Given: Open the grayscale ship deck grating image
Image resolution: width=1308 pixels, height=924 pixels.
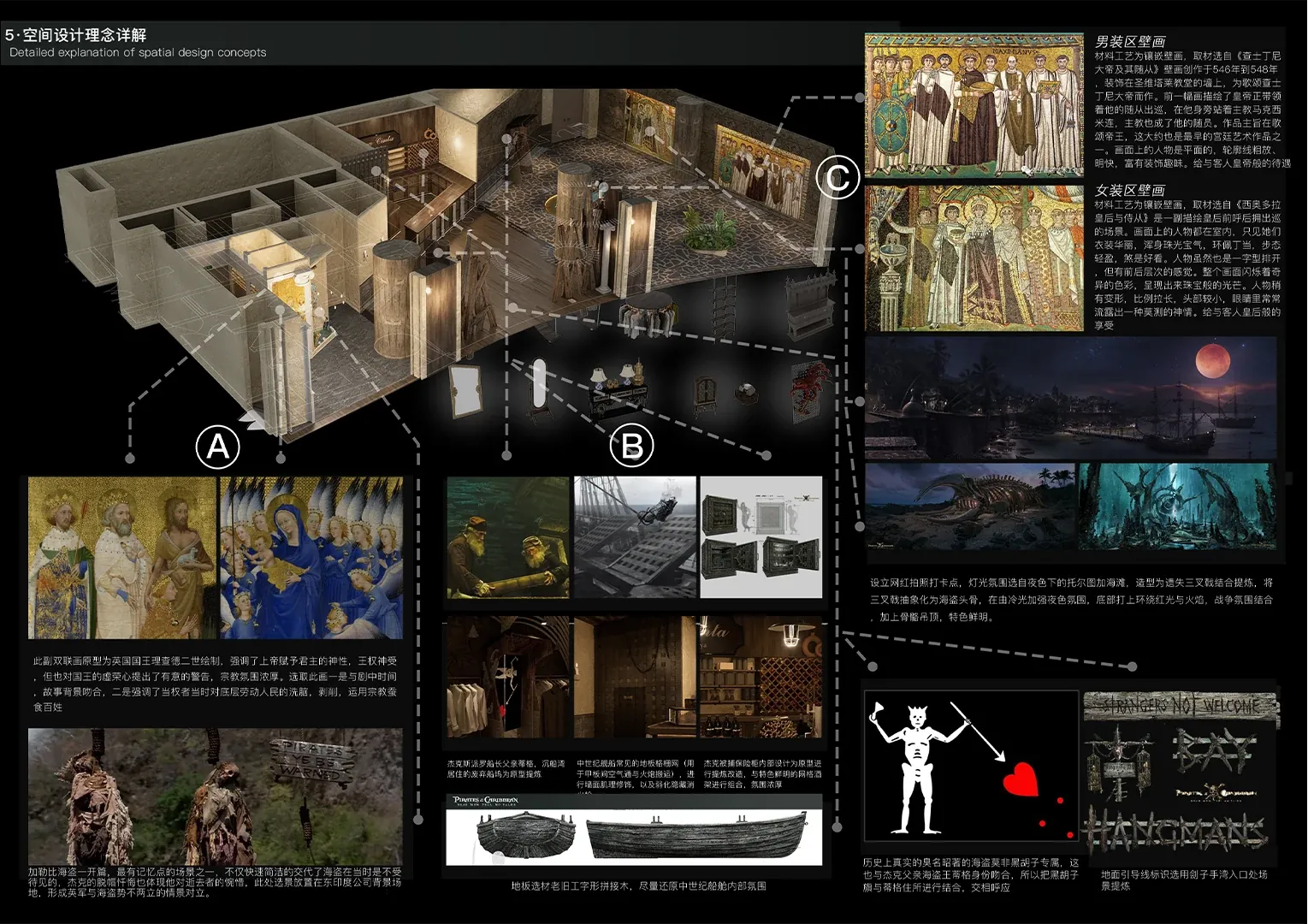Looking at the screenshot, I should click(x=634, y=537).
